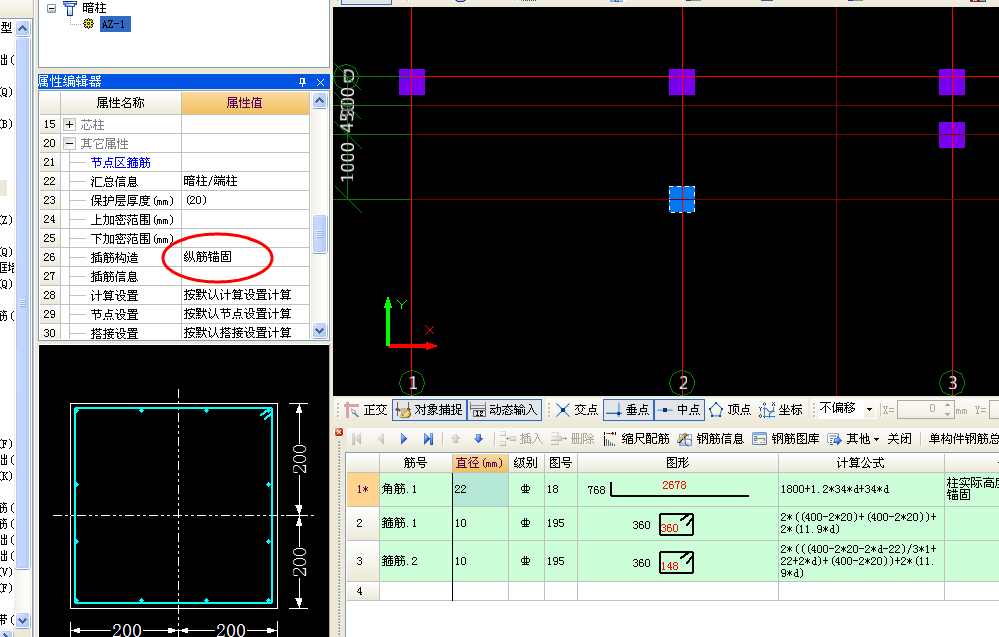999x637 pixels.
Task: Select purple column at axis 1 and D
Action: tap(412, 82)
